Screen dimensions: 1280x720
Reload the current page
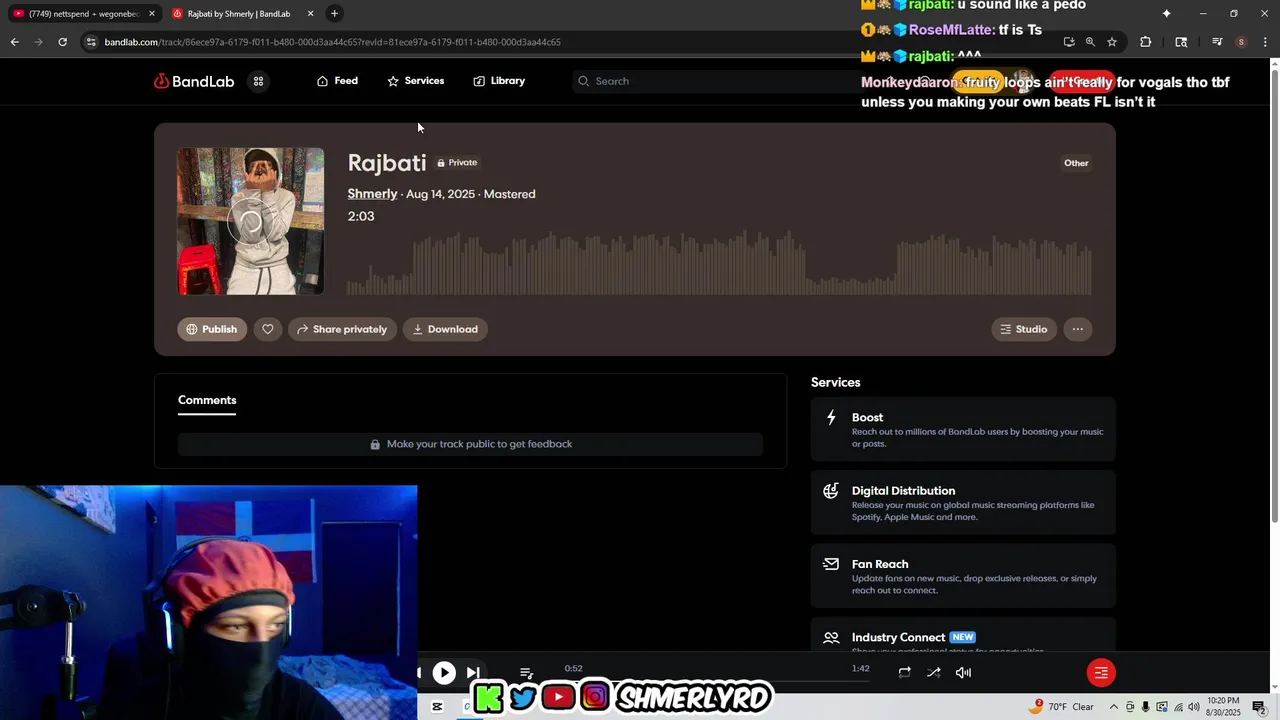[62, 42]
